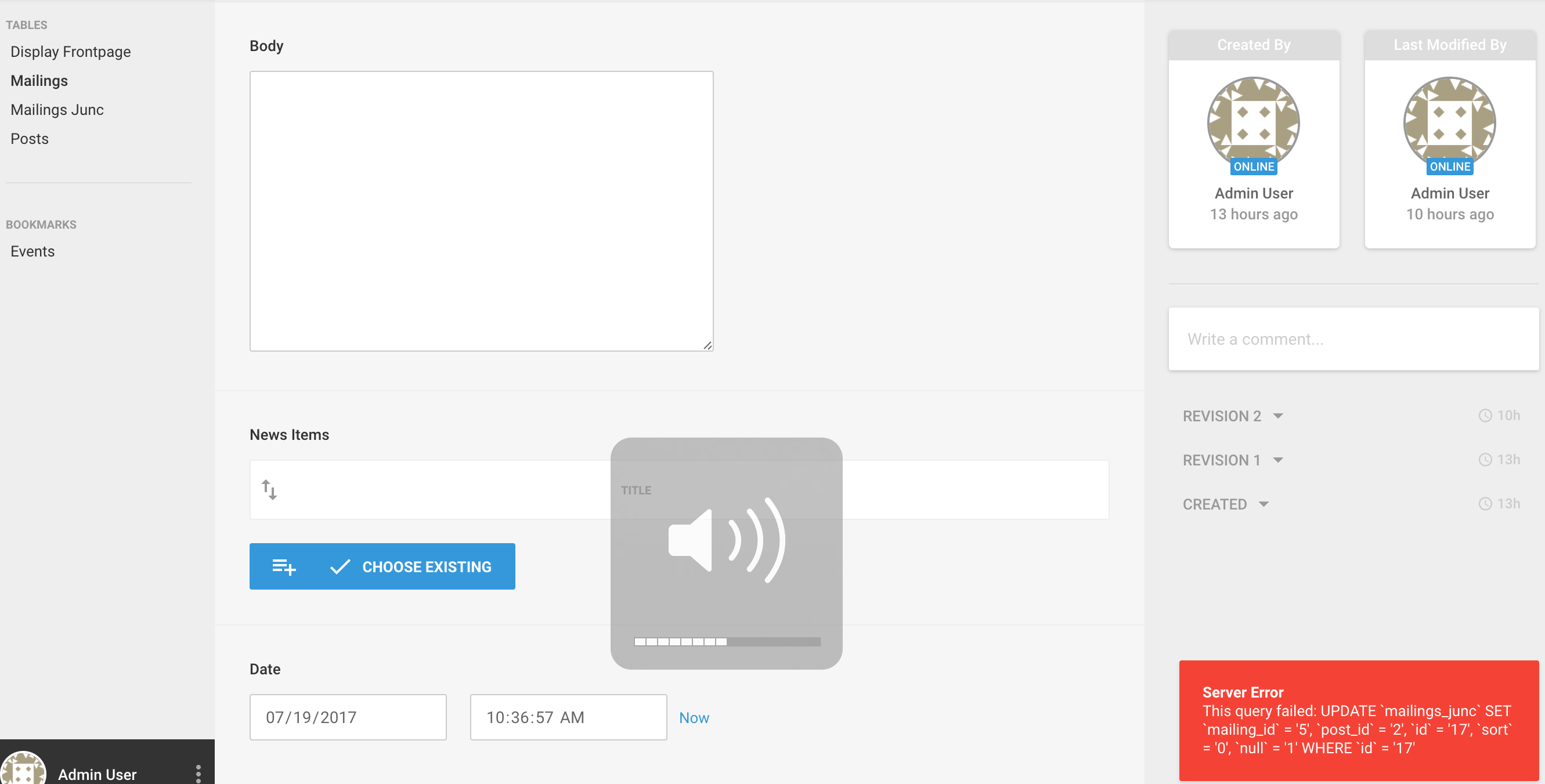Expand the Revision 2 dropdown arrow
1545x784 pixels.
click(x=1277, y=416)
